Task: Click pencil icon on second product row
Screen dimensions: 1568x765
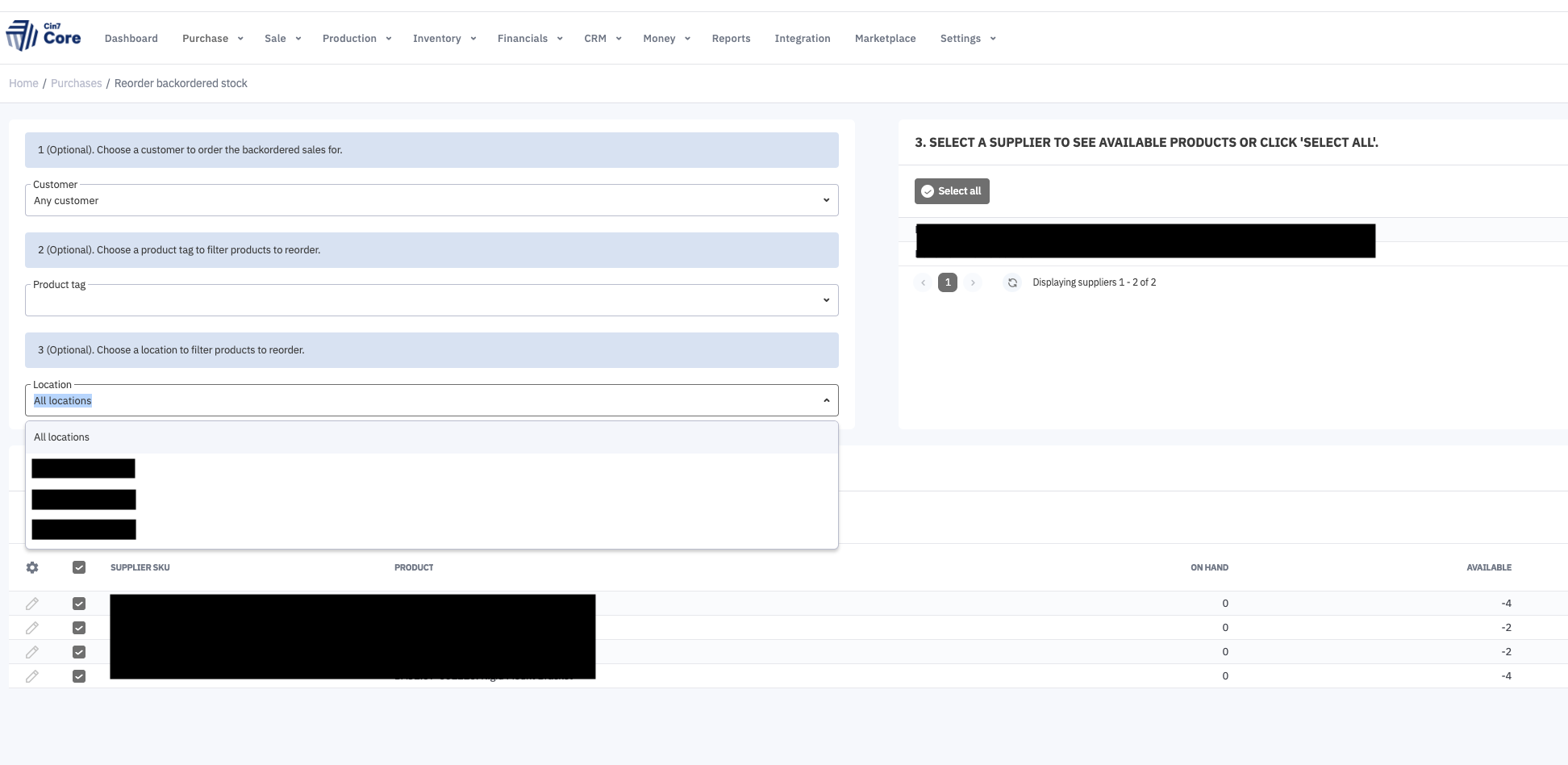Action: [x=32, y=628]
